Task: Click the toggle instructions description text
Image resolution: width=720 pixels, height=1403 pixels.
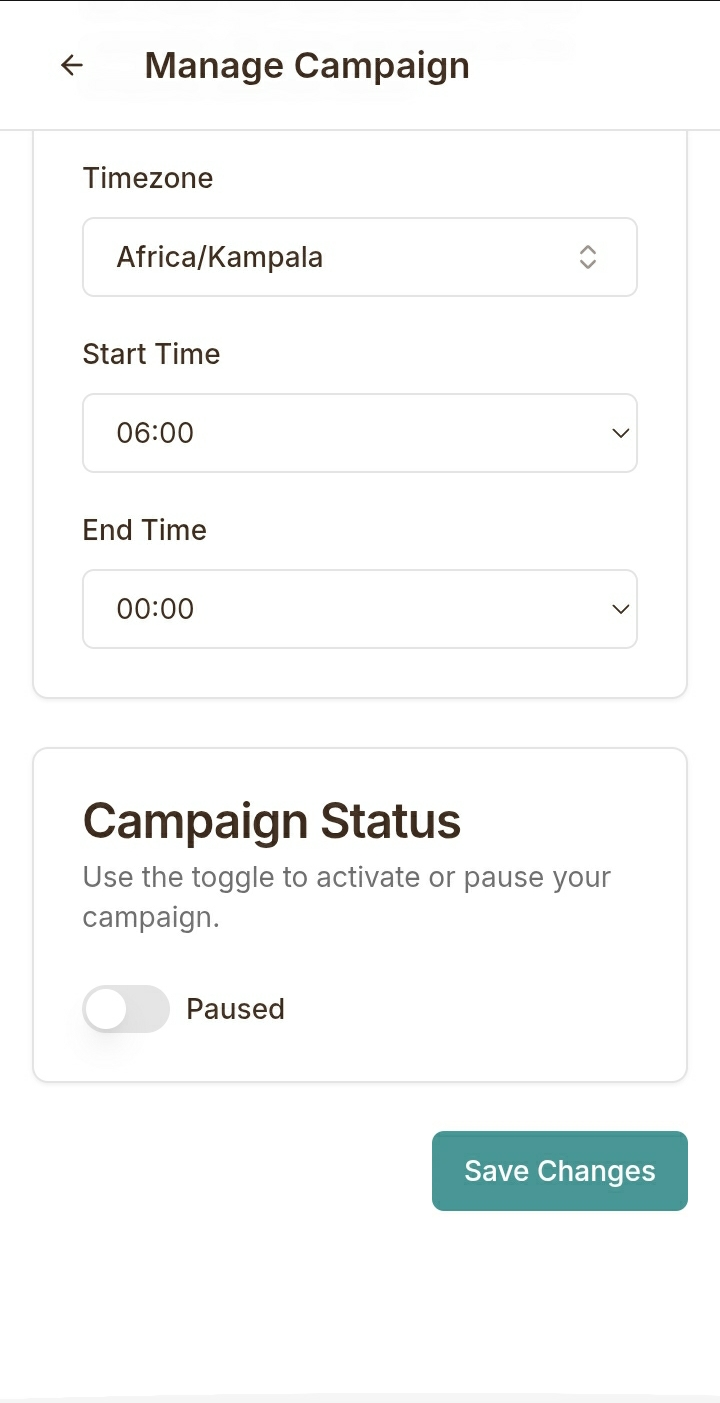Action: (346, 897)
